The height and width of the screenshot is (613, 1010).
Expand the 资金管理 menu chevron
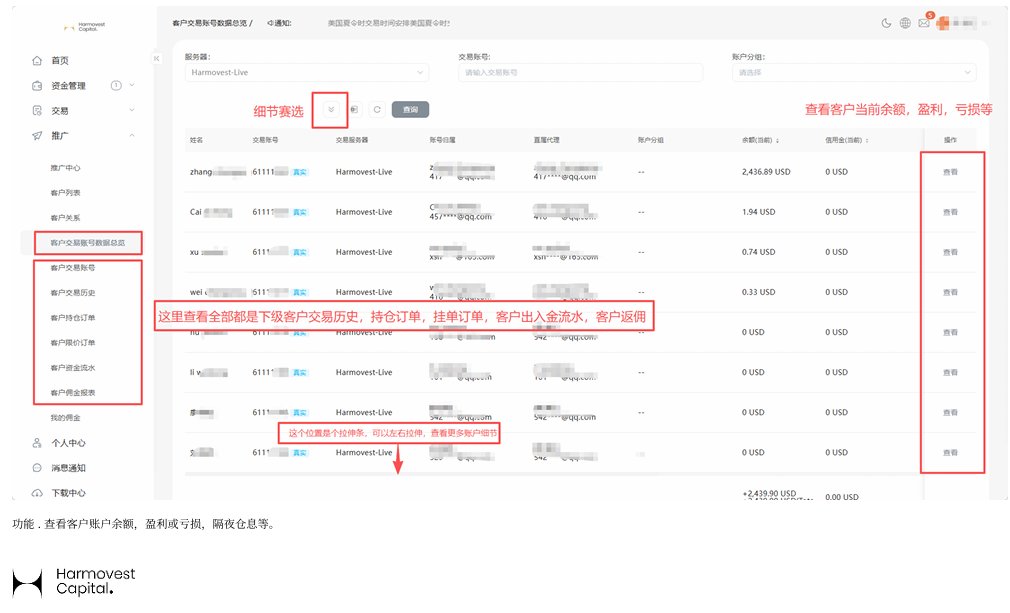tap(131, 85)
